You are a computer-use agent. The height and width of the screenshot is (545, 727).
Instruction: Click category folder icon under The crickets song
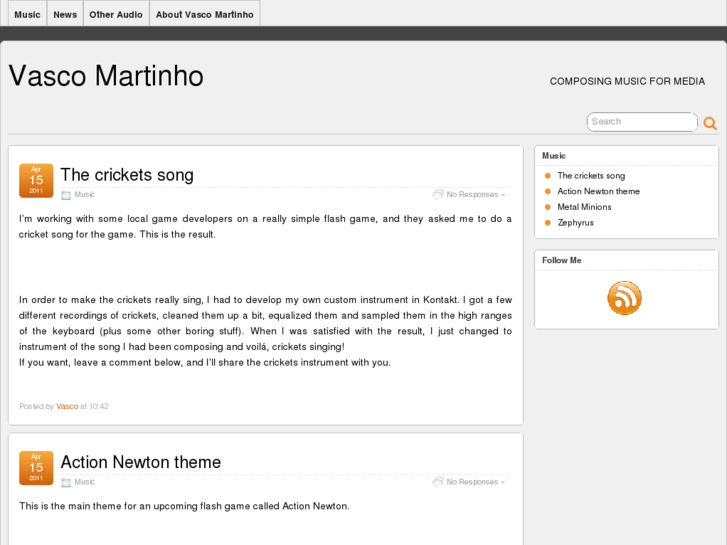(x=66, y=195)
